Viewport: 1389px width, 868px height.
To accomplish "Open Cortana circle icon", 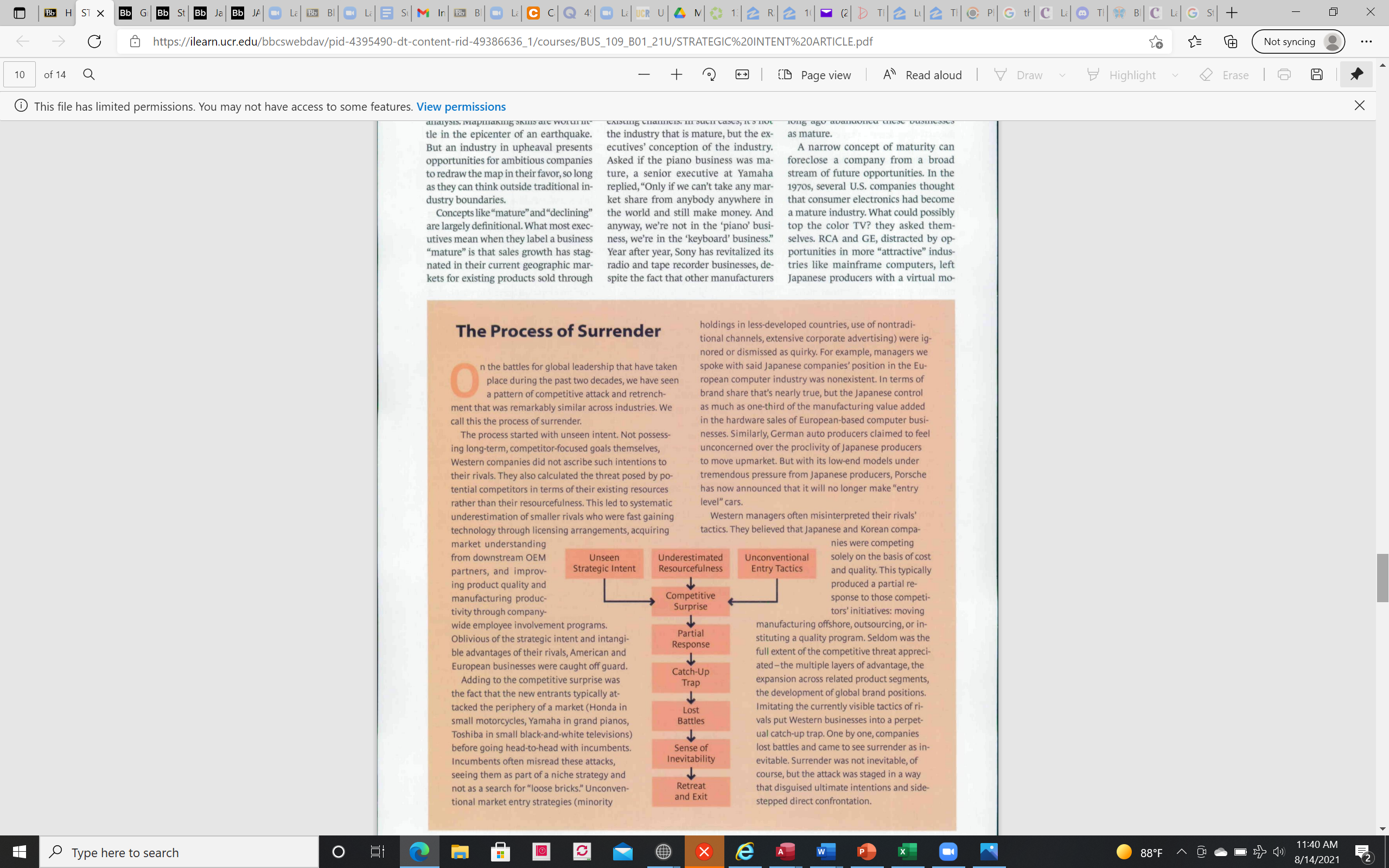I will tap(339, 852).
